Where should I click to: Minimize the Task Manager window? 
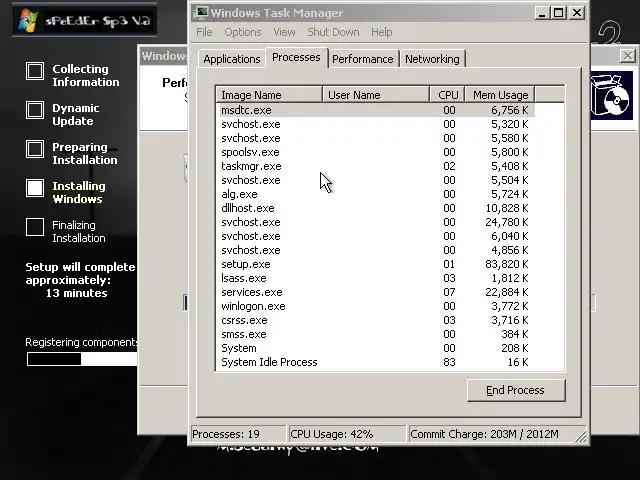542,13
